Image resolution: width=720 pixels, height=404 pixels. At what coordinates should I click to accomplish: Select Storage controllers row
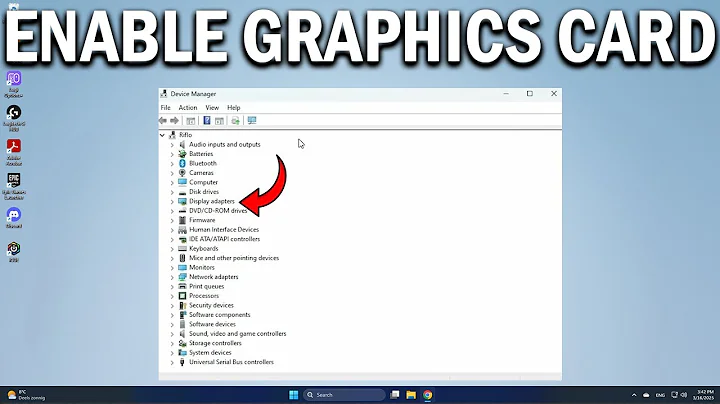pos(215,343)
